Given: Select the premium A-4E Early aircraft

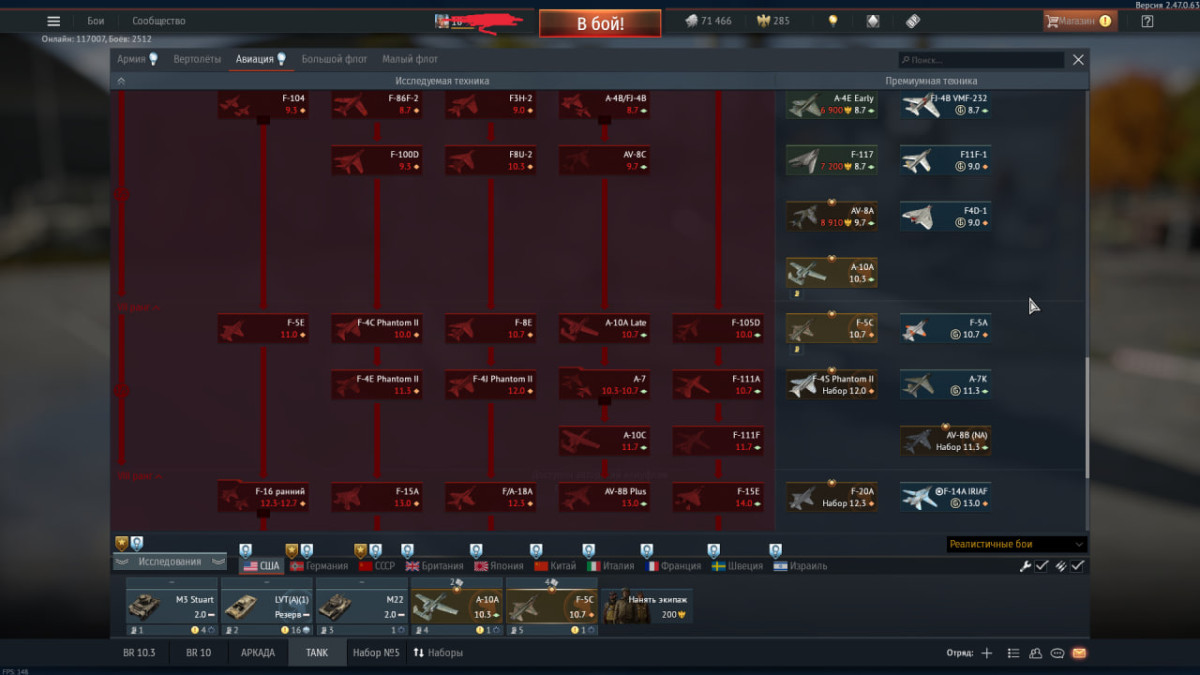Looking at the screenshot, I should (832, 104).
